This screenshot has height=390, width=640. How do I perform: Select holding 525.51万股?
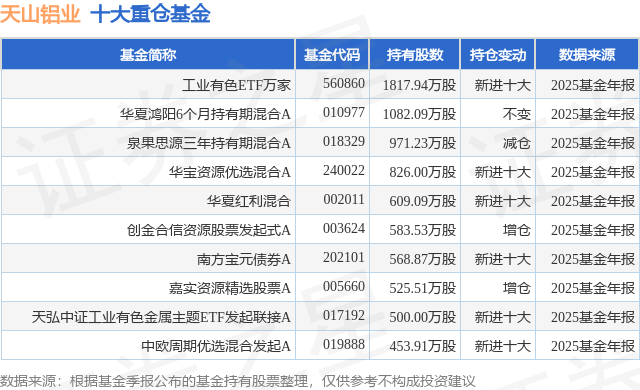(x=422, y=288)
